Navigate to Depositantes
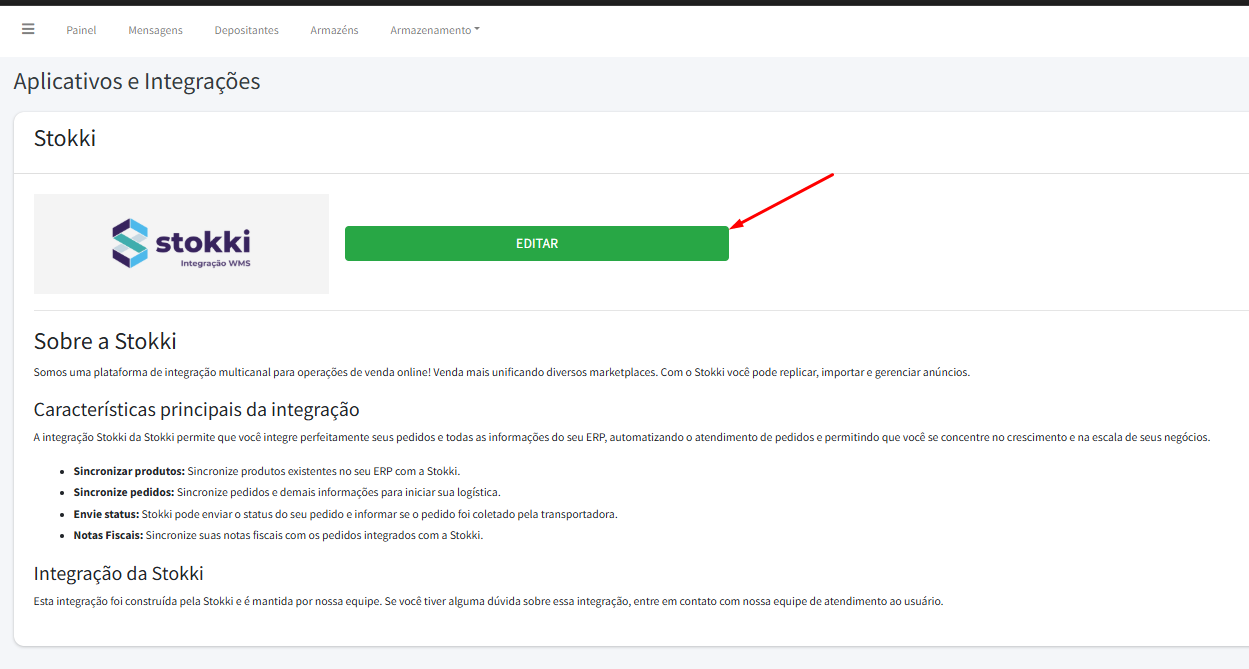 click(246, 30)
